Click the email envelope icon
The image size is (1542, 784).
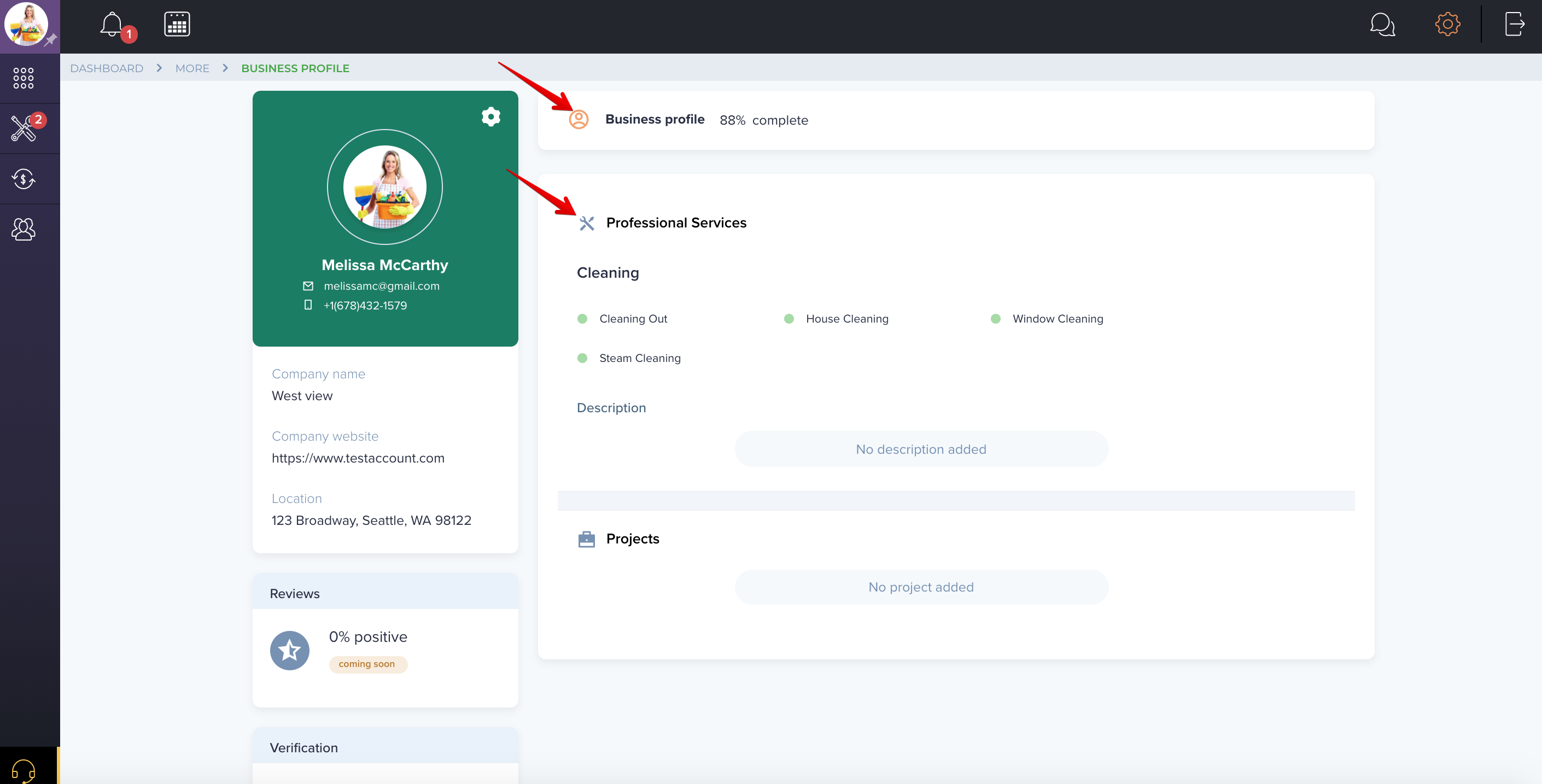tap(308, 286)
